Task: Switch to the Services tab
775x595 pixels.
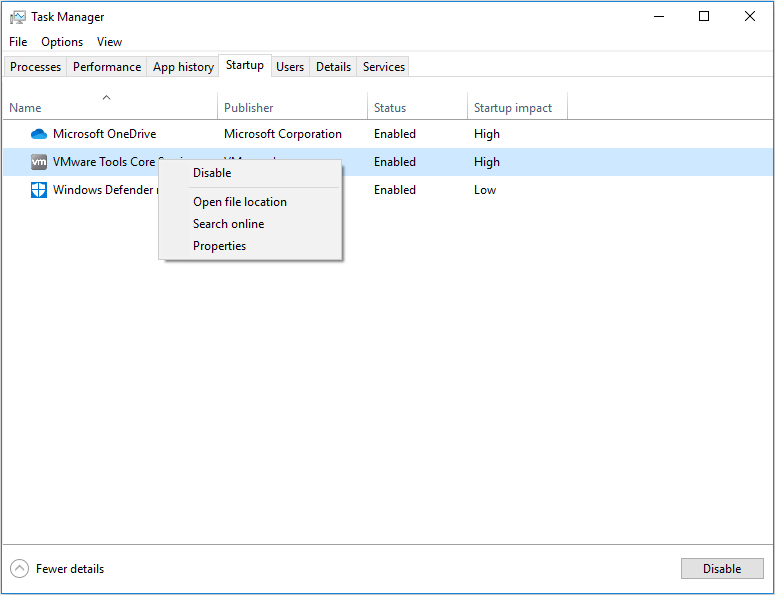Action: (384, 67)
